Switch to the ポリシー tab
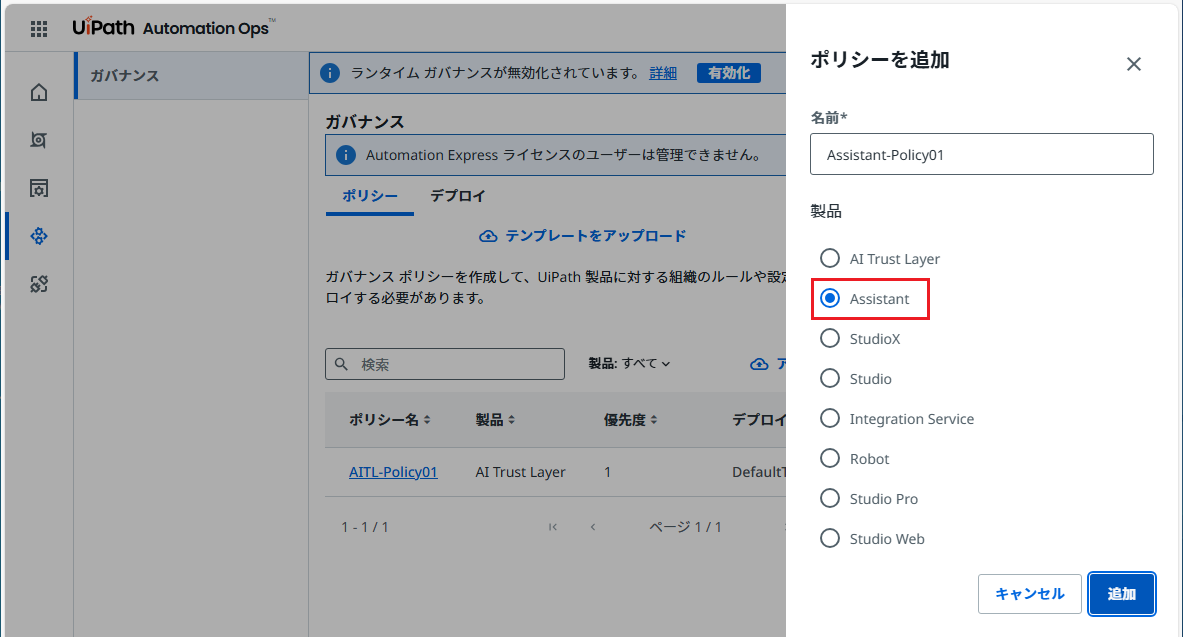 pyautogui.click(x=370, y=196)
